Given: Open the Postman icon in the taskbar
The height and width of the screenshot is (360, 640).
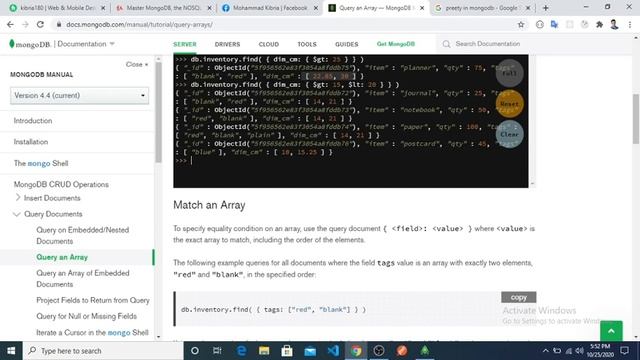Looking at the screenshot, I should tap(402, 351).
